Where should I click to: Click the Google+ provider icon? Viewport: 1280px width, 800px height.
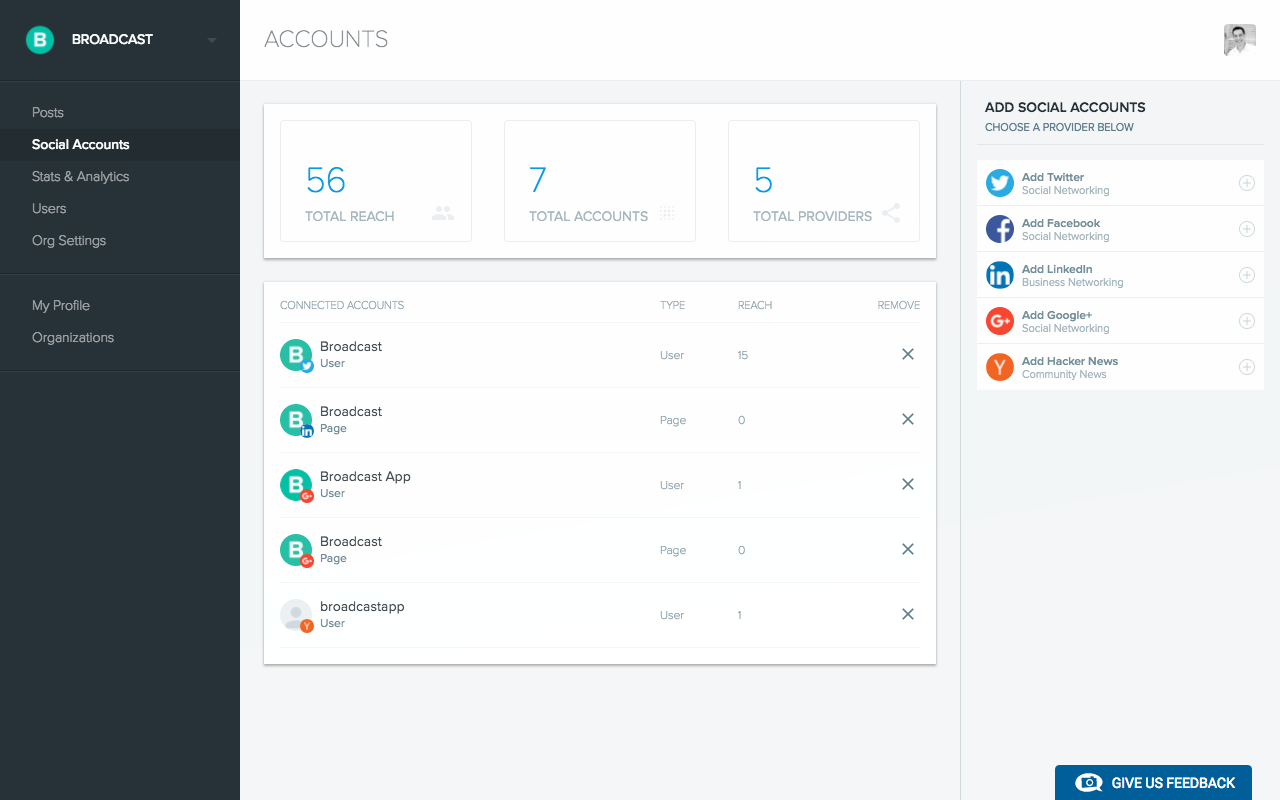pos(999,321)
